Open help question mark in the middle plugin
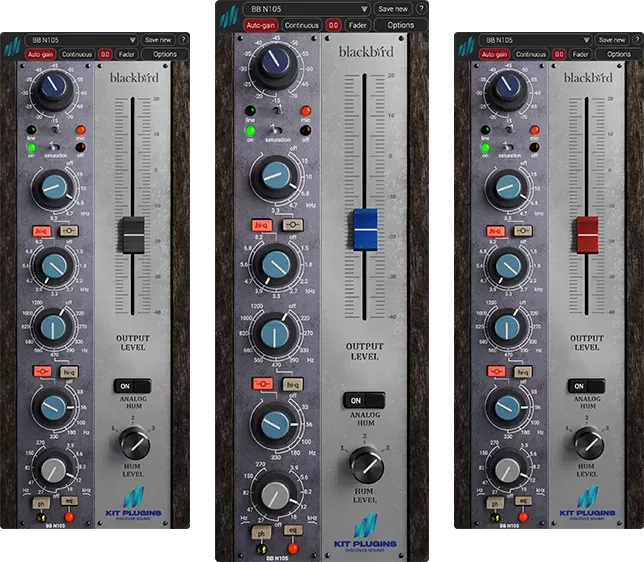Viewport: 644px width, 562px height. [x=421, y=9]
